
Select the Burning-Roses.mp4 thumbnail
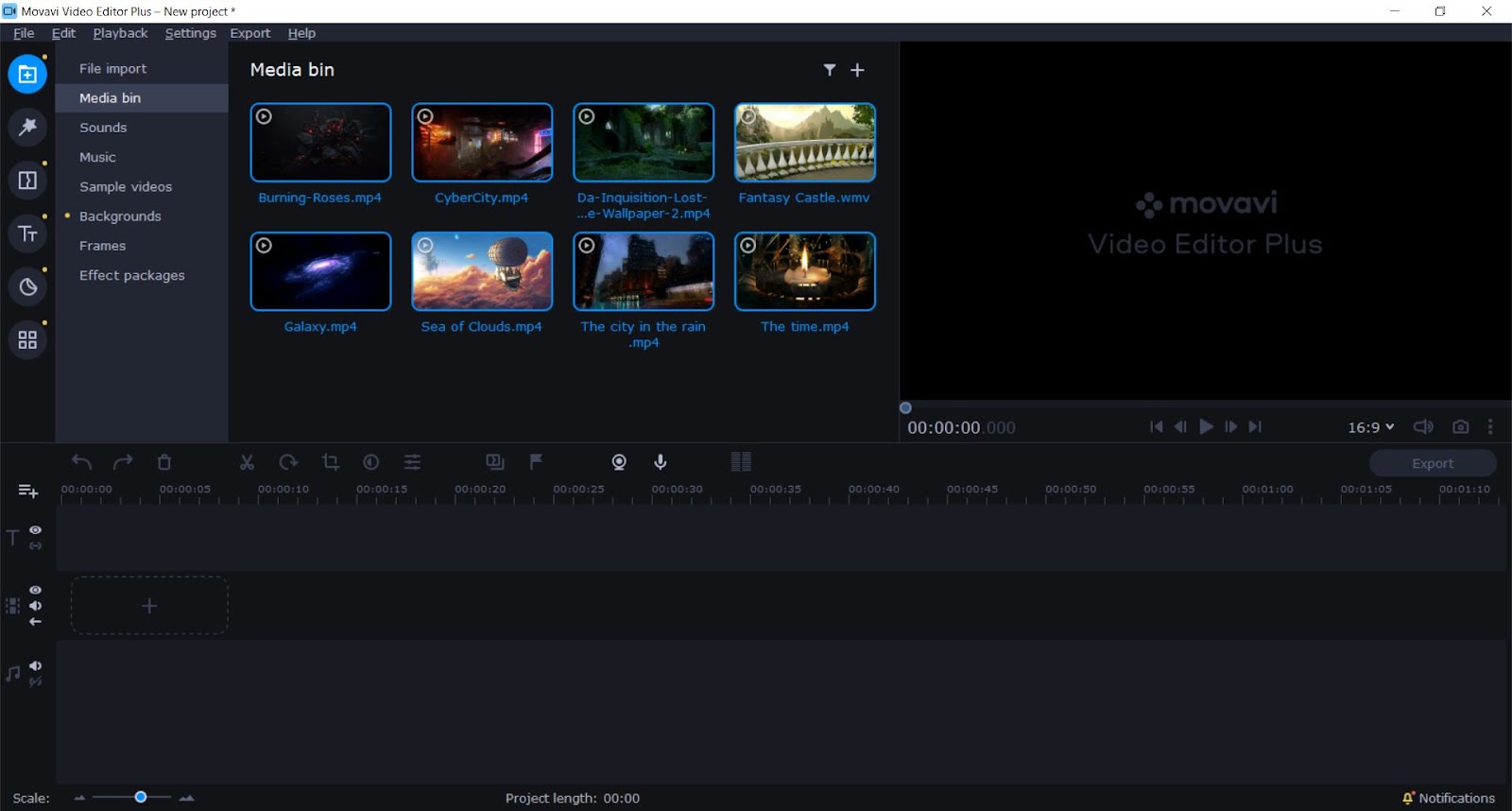(x=320, y=142)
